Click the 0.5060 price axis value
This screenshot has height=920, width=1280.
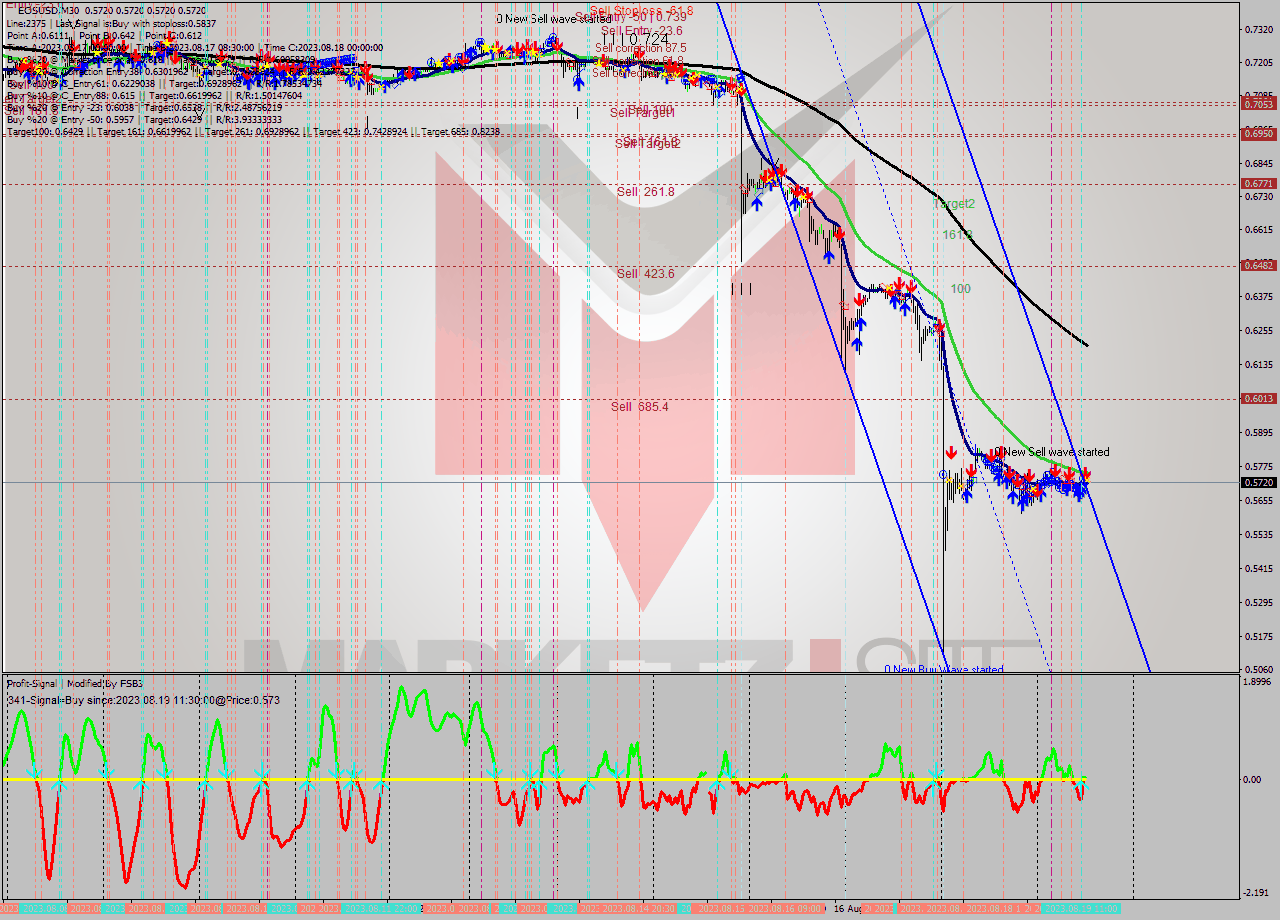click(x=1258, y=669)
